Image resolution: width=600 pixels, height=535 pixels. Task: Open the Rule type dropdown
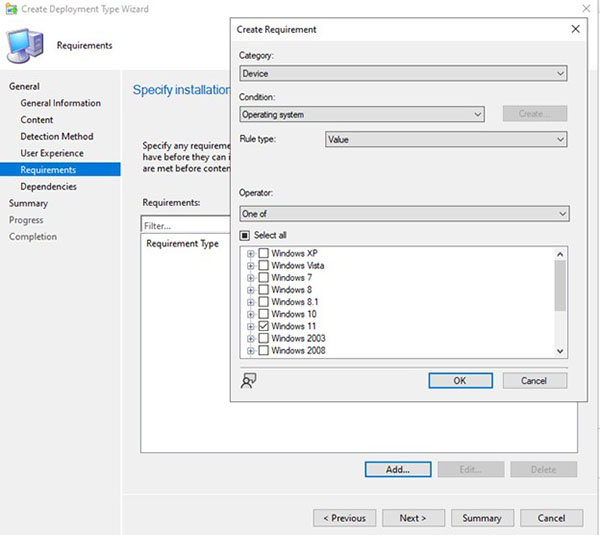(x=446, y=140)
